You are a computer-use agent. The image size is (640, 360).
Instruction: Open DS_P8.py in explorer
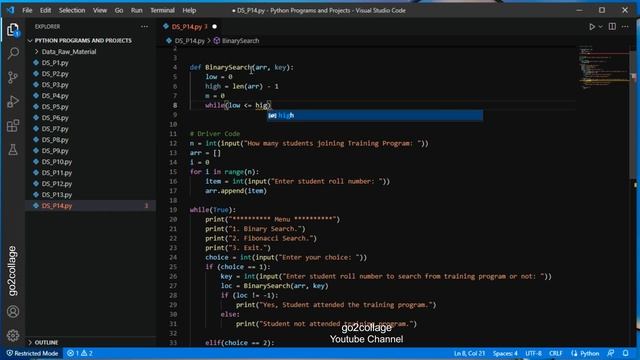click(x=55, y=140)
